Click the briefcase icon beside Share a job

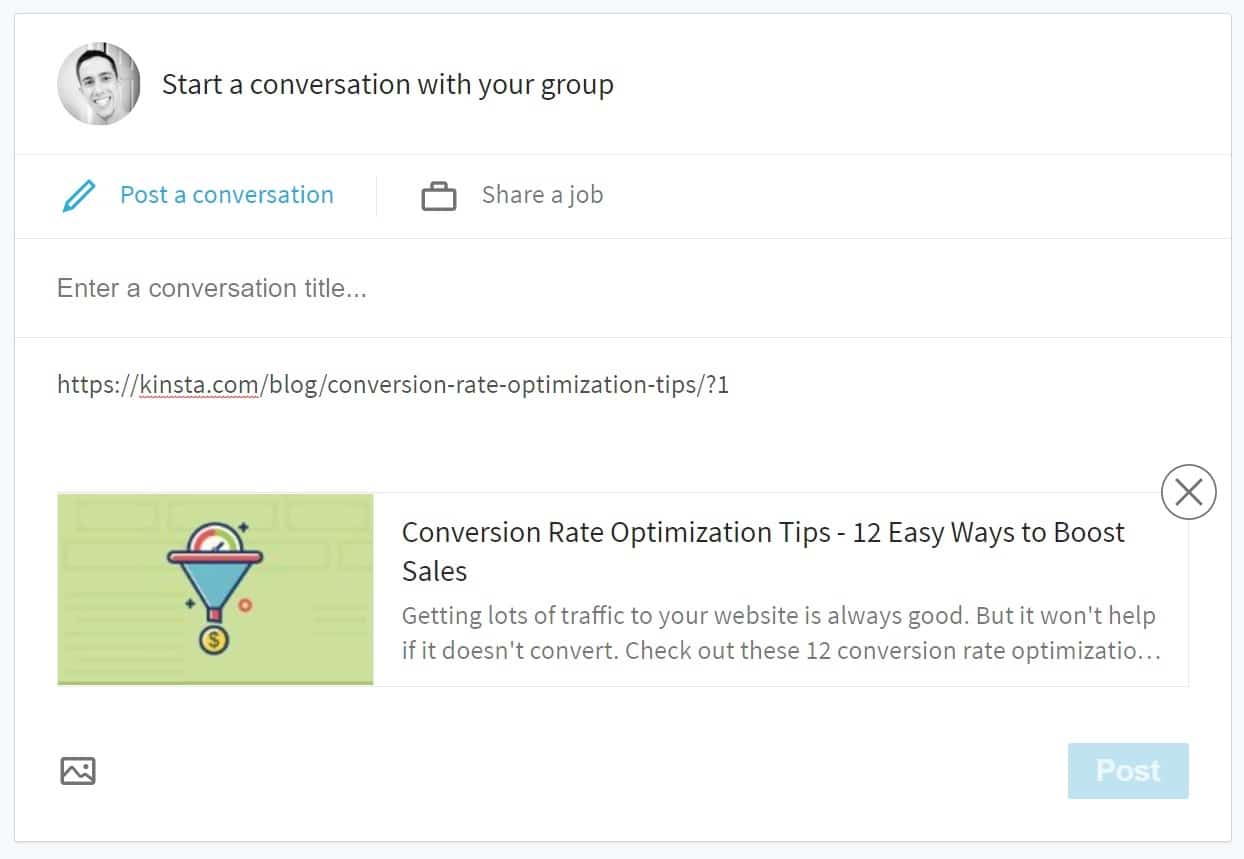[x=438, y=196]
